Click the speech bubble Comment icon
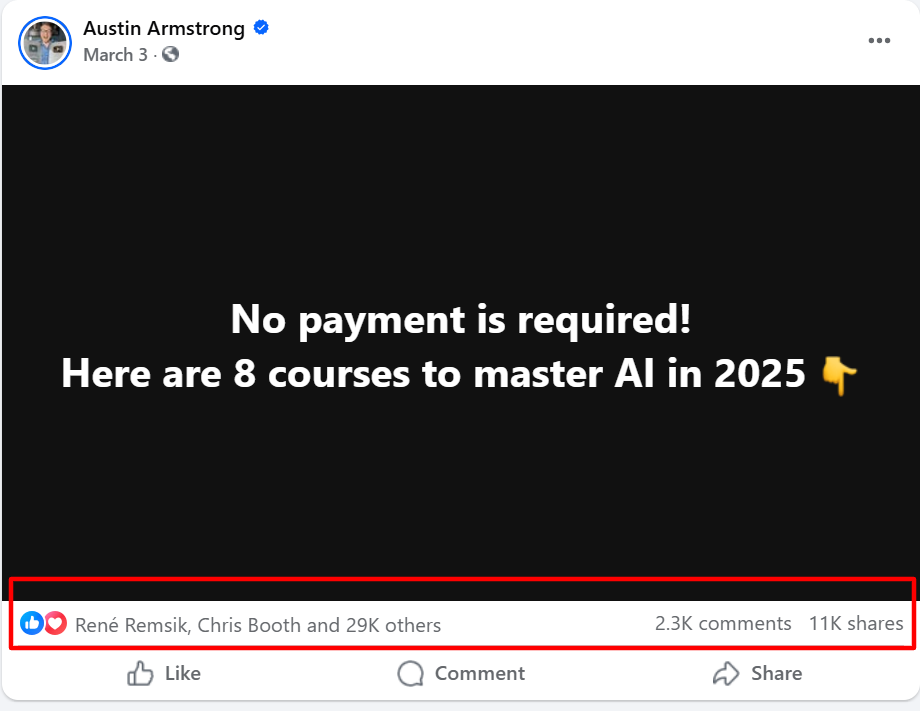The height and width of the screenshot is (711, 920). click(410, 673)
